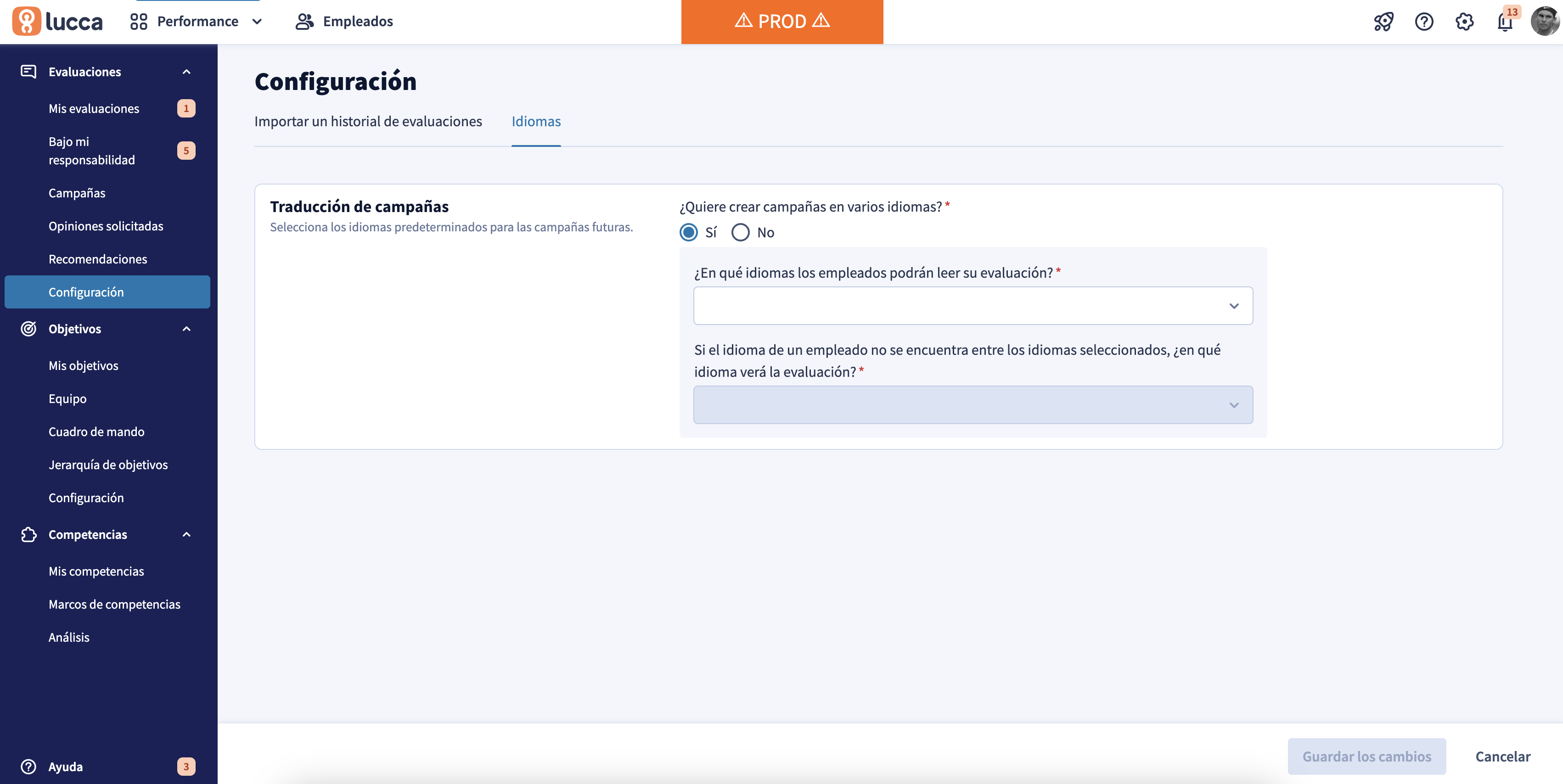Click the Empleados people icon
The width and height of the screenshot is (1563, 784).
[x=304, y=22]
